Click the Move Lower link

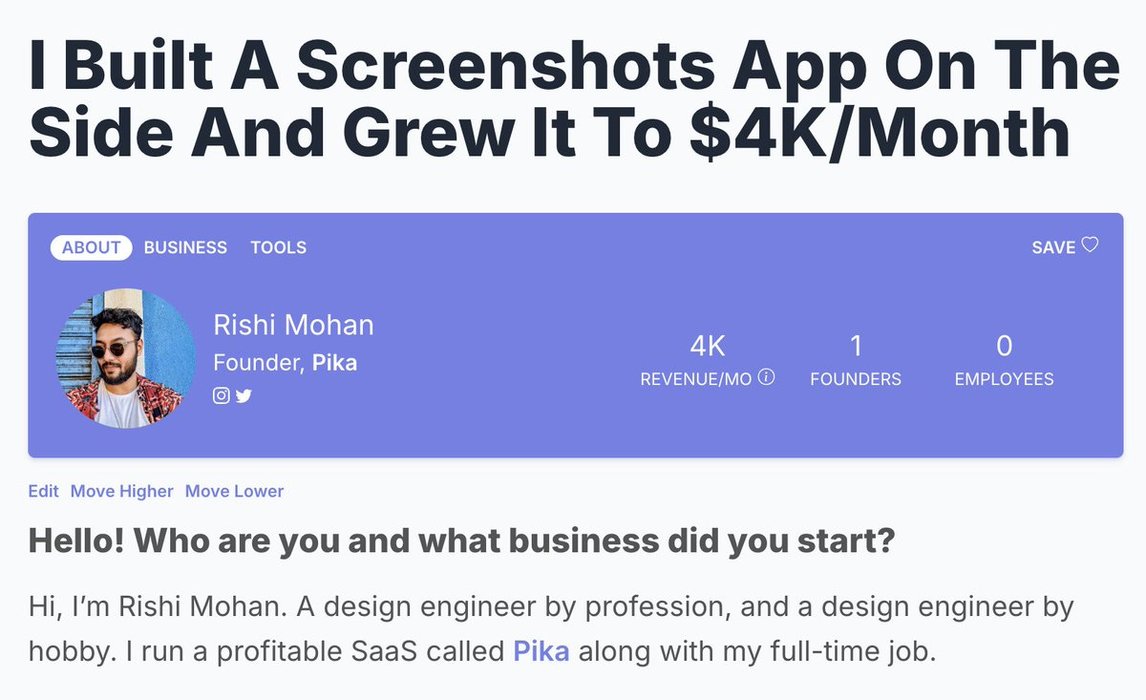tap(234, 491)
